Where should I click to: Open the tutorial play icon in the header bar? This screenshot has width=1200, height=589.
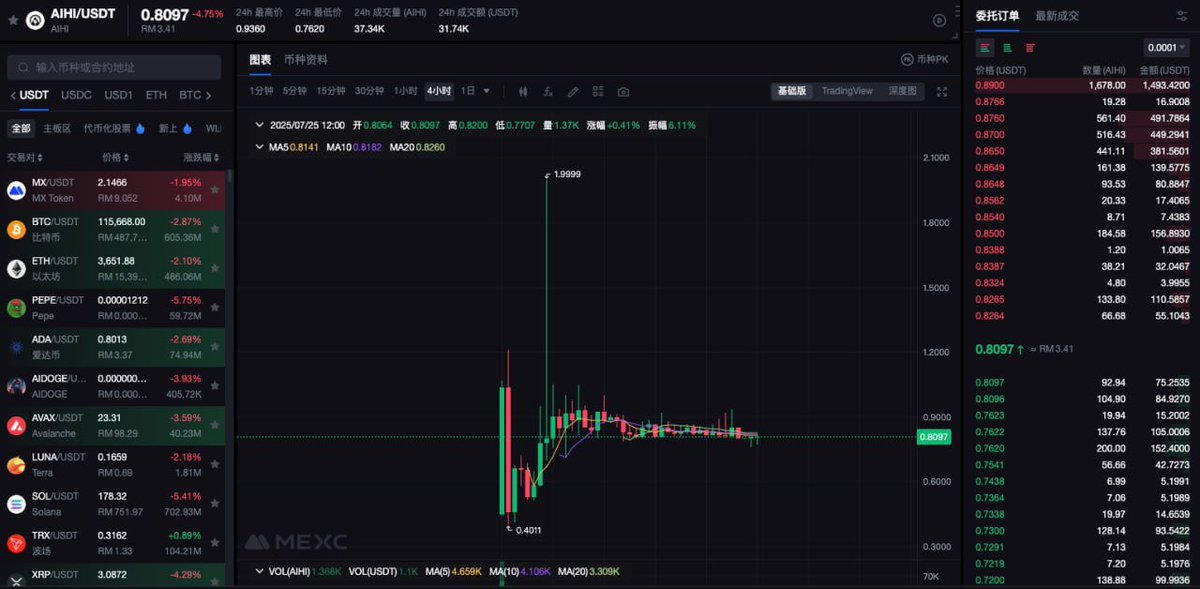pyautogui.click(x=939, y=20)
